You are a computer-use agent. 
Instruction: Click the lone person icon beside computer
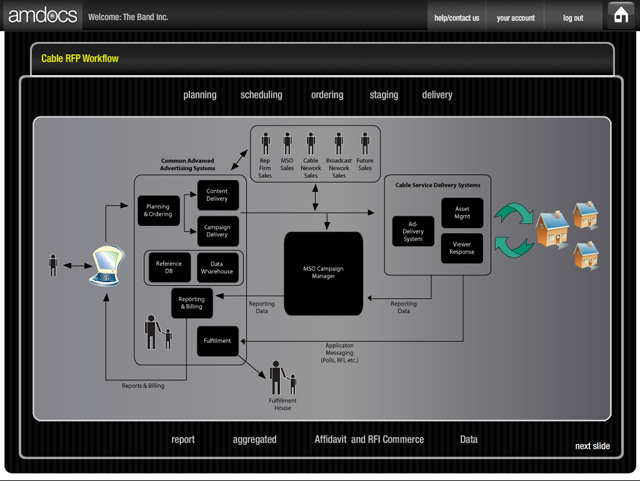tap(53, 265)
